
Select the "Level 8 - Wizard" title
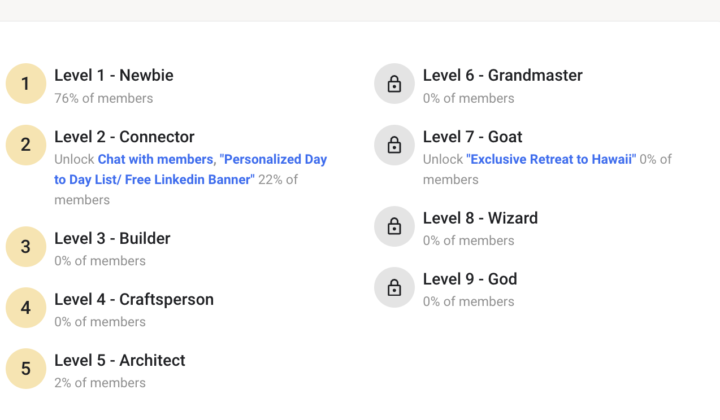pos(480,218)
